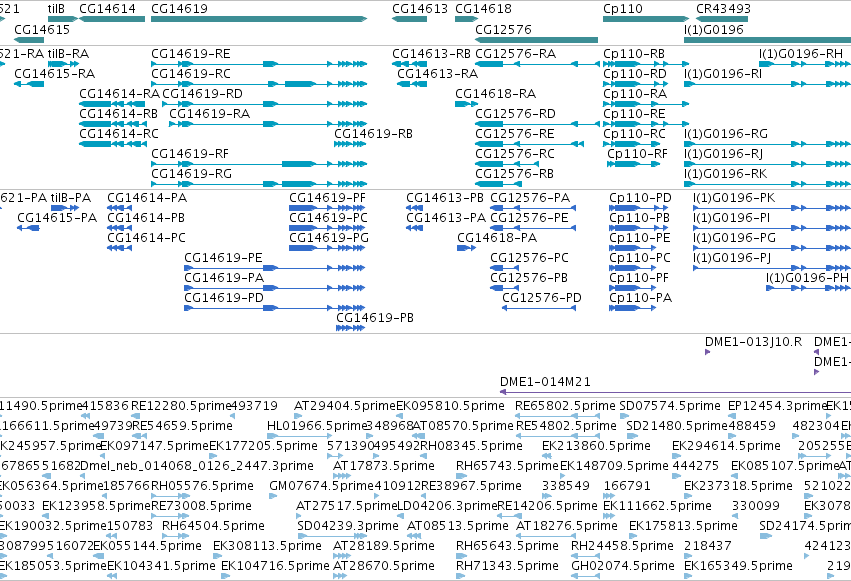
Task: Select the CG14618-PA protein label
Action: pos(497,238)
